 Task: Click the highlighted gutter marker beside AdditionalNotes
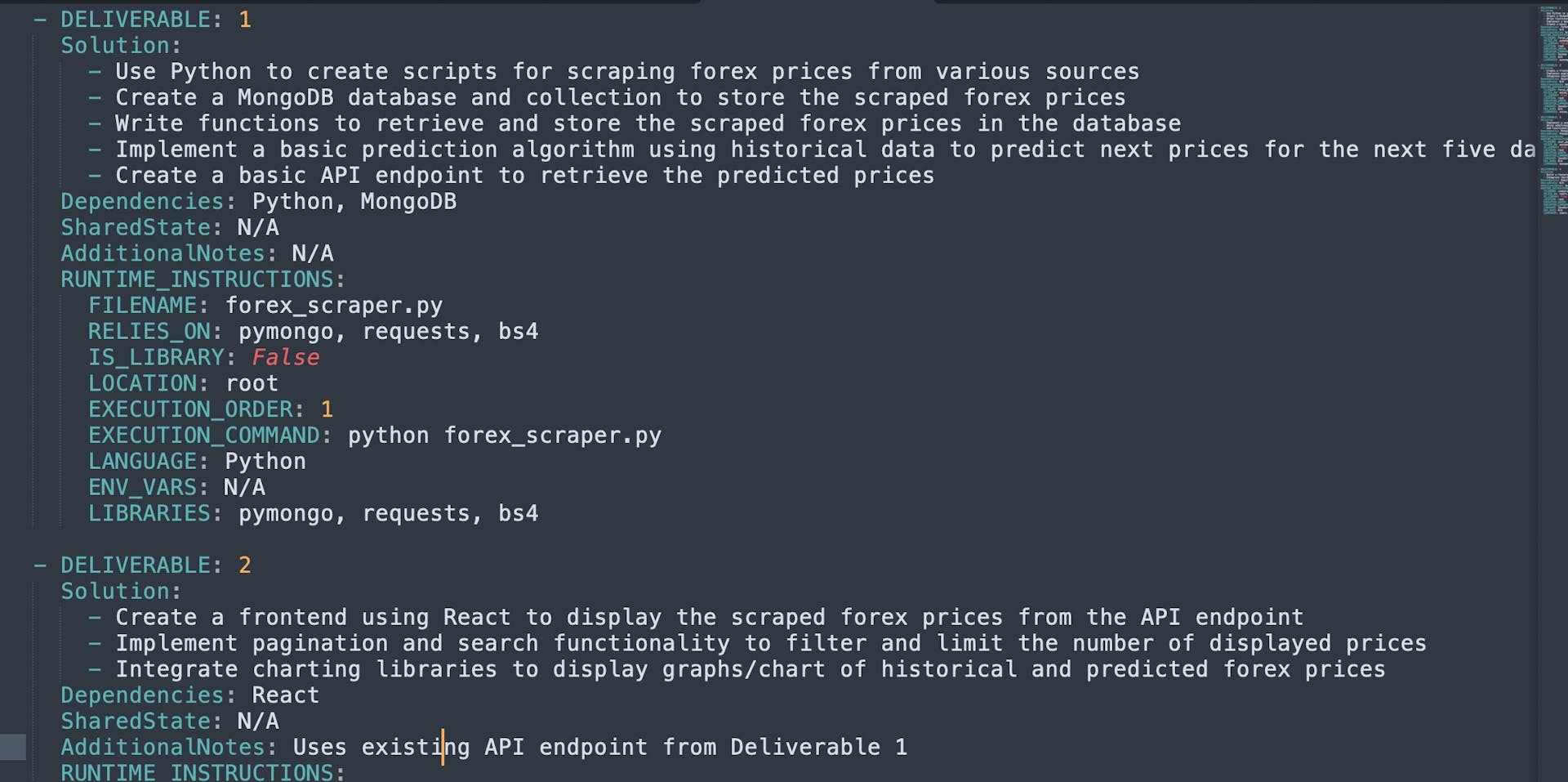tap(13, 747)
